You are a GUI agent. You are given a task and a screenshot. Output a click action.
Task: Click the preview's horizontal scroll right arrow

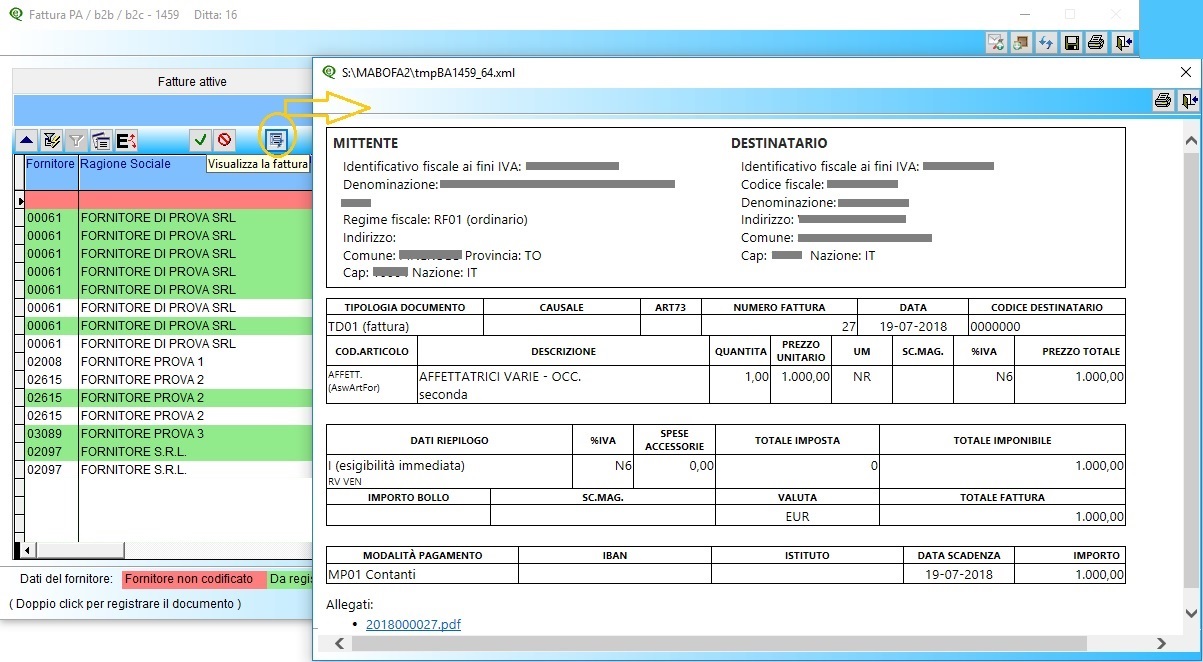pos(1161,644)
